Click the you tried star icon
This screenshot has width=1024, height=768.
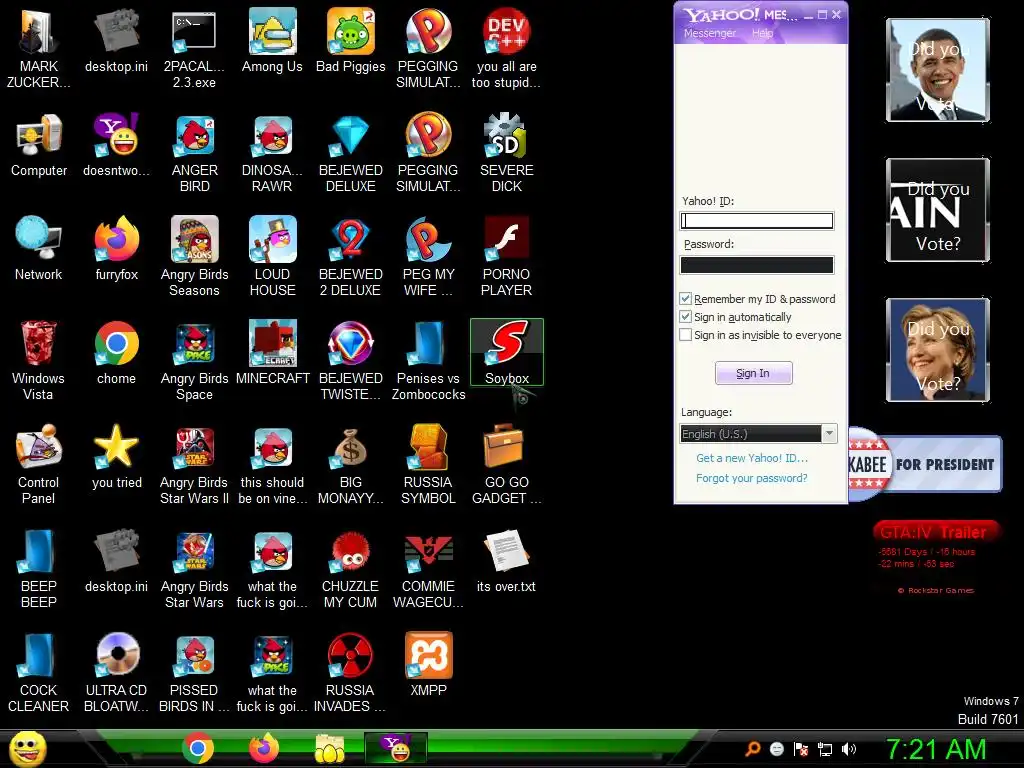[x=116, y=456]
